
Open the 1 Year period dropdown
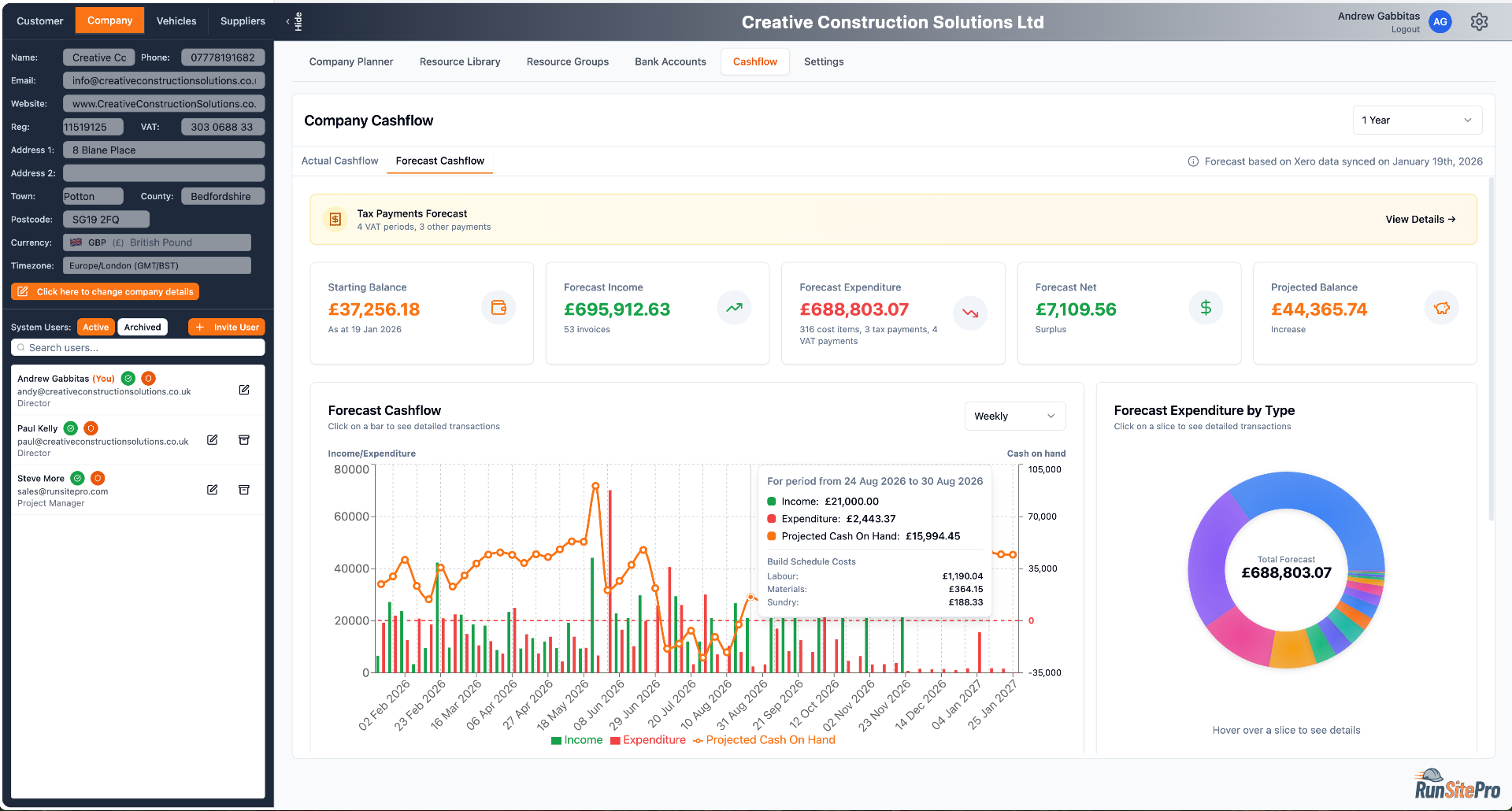pos(1417,120)
